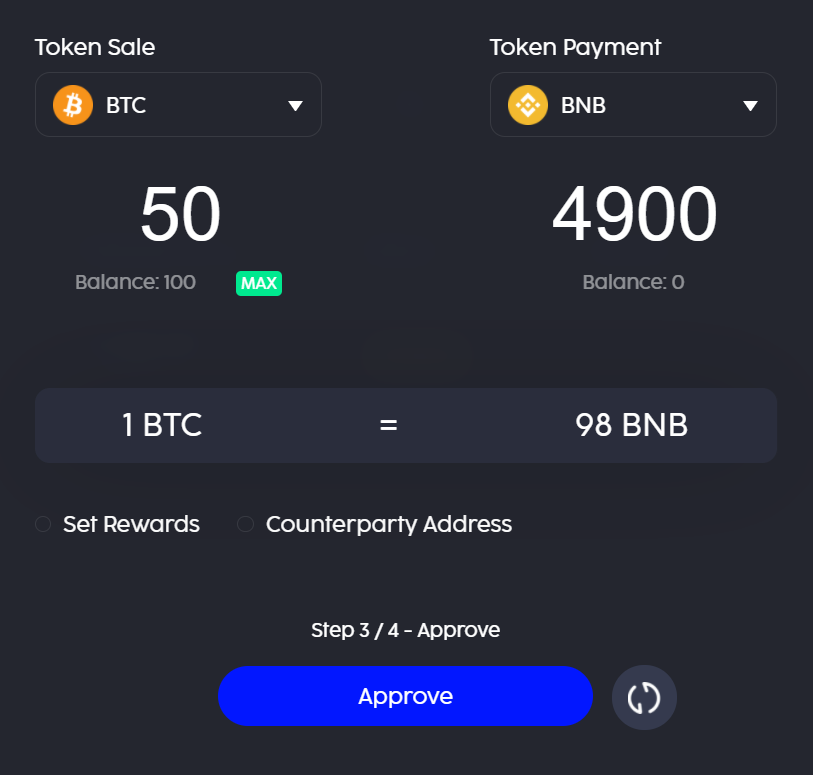Viewport: 813px width, 775px height.
Task: Click the Balance: 0 text
Action: [x=633, y=283]
